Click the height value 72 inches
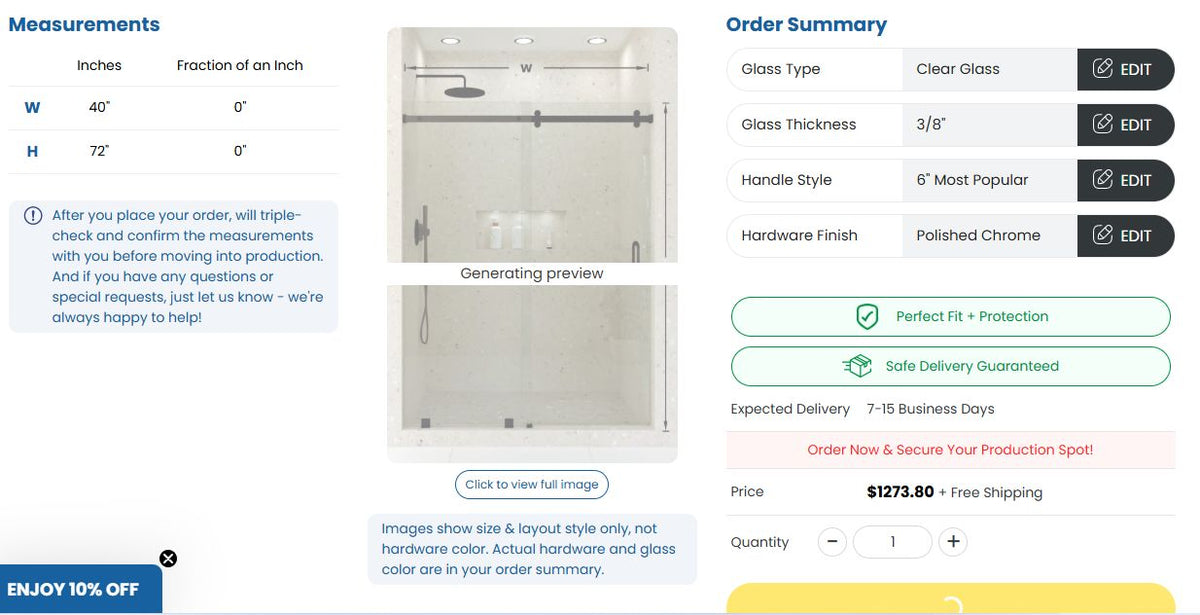1200x615 pixels. pyautogui.click(x=99, y=151)
